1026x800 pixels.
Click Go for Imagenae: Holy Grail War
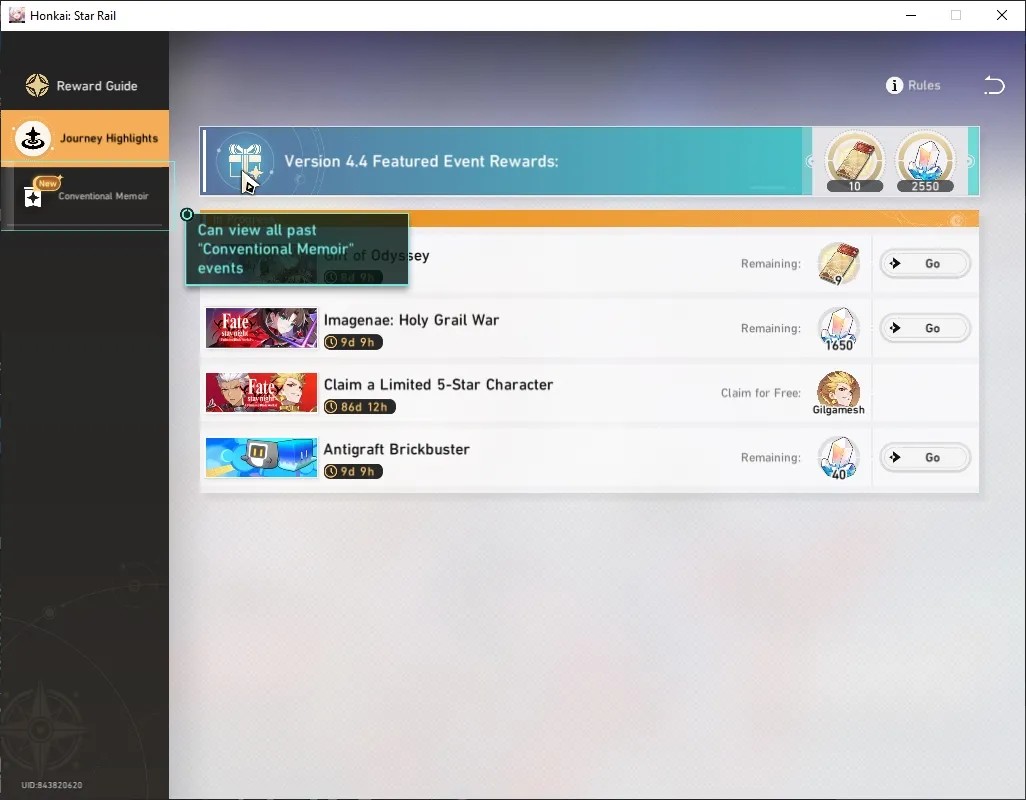point(925,328)
